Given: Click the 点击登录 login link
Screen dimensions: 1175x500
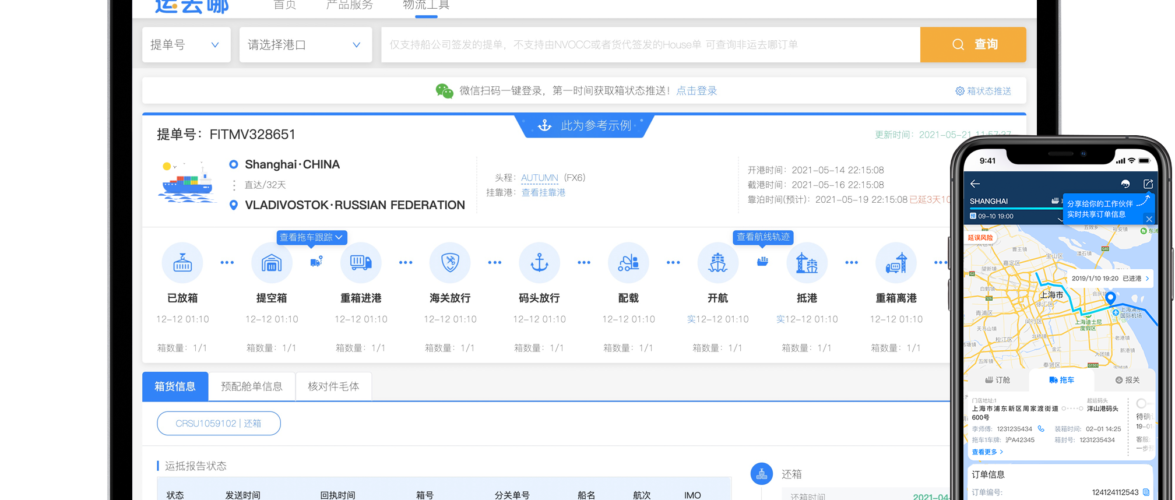Looking at the screenshot, I should [697, 91].
